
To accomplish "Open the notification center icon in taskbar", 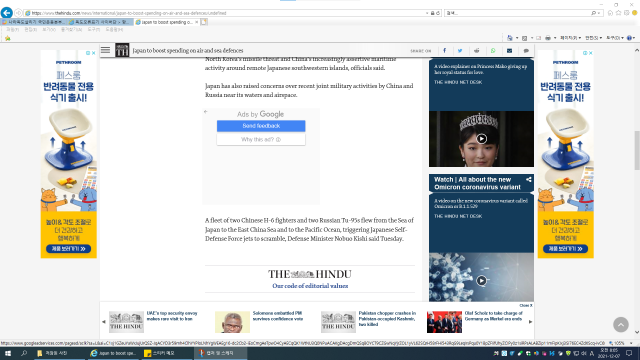I will pos(629,353).
